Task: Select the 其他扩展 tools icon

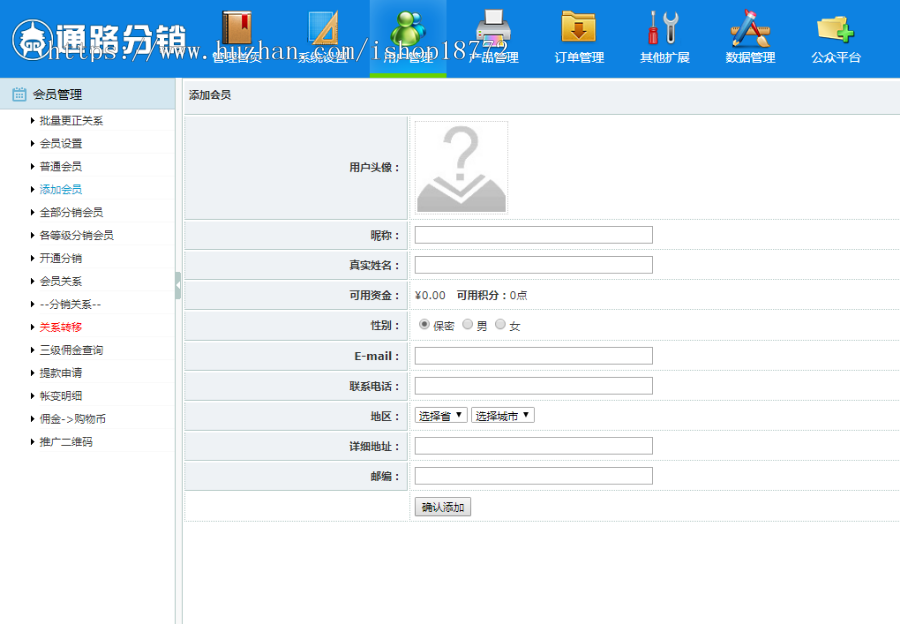Action: (x=663, y=30)
